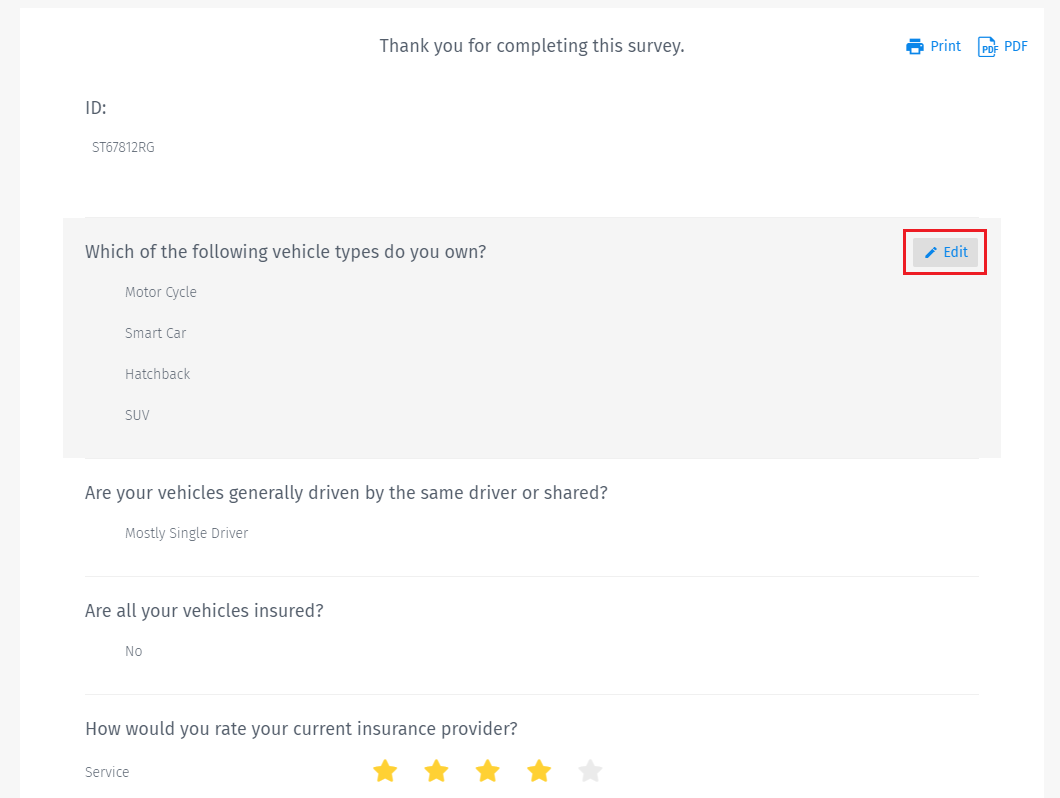Screen dimensions: 1060x798
Task: Click the "Are all your vehicles insured?" question
Action: coord(204,610)
